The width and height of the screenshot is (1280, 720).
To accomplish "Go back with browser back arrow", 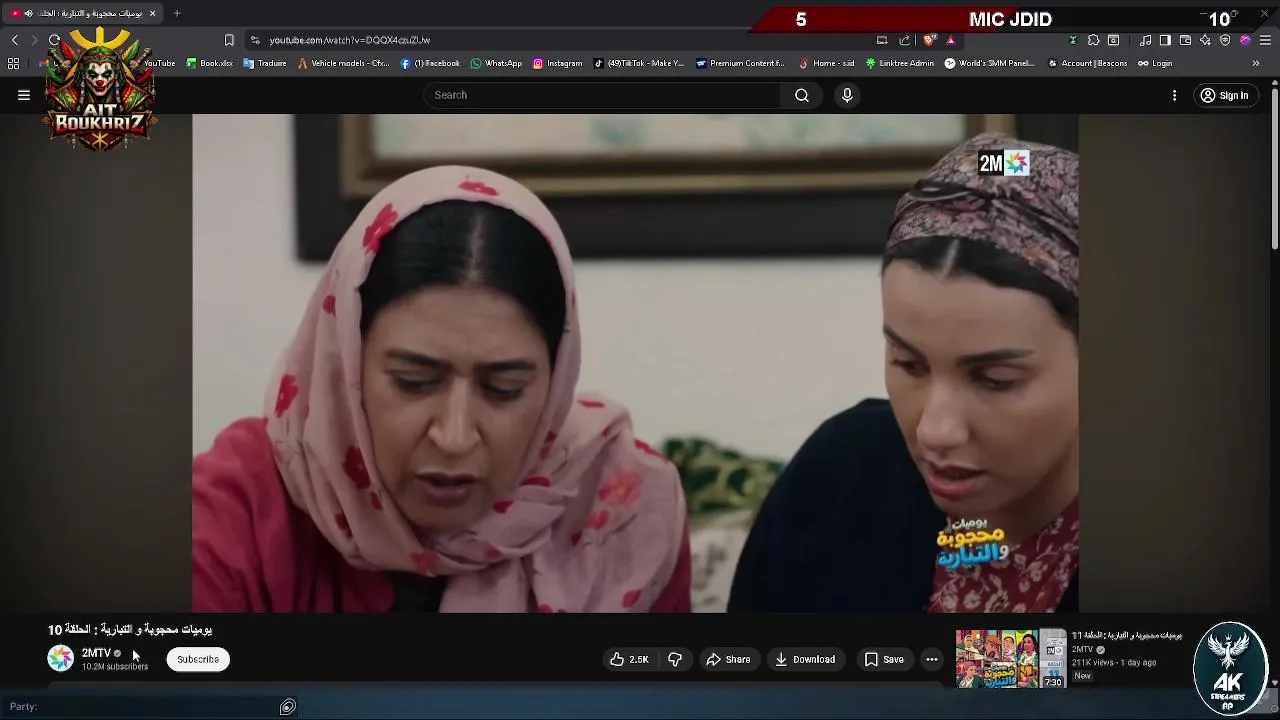I will tap(15, 40).
